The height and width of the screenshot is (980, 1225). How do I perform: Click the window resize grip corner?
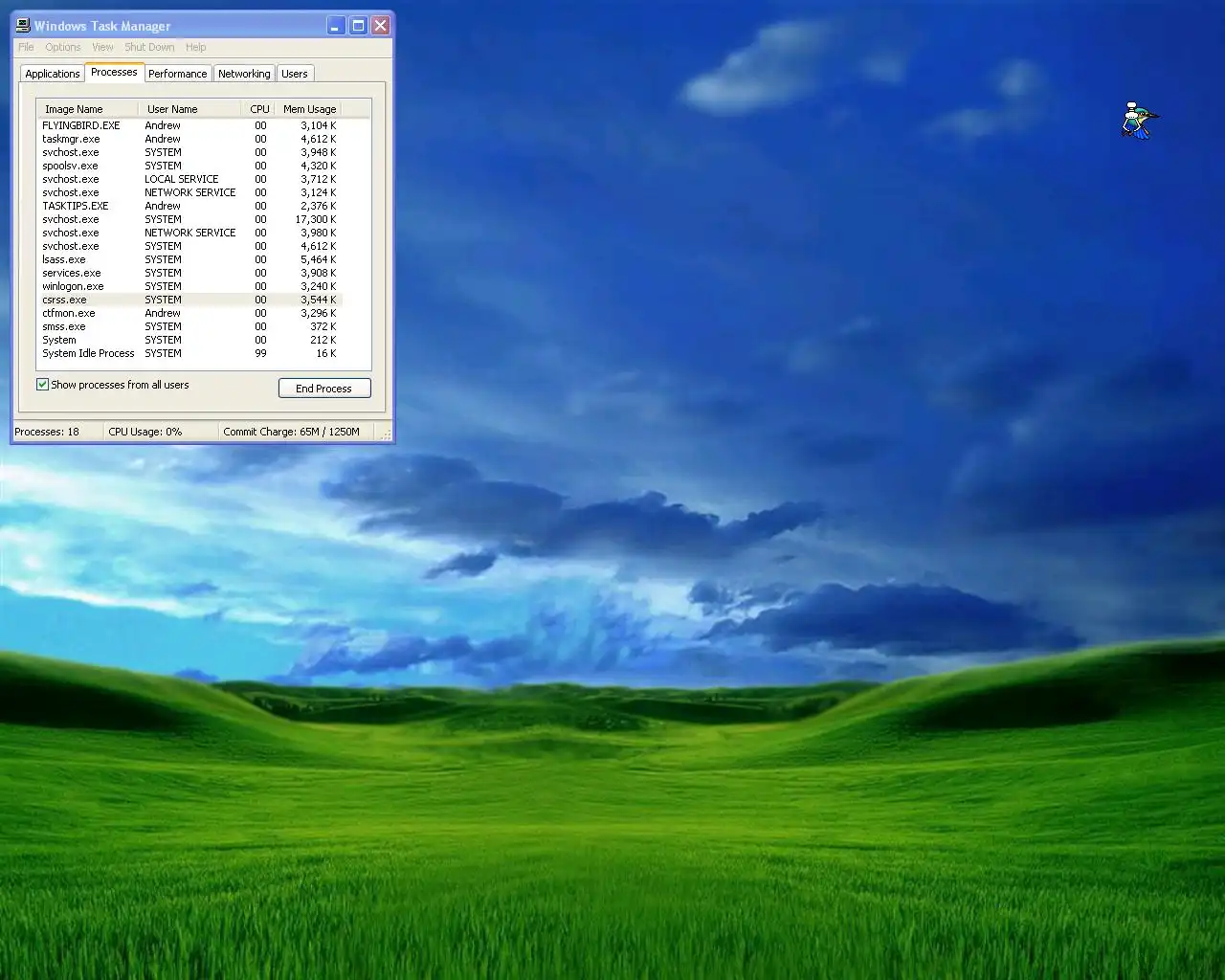coord(386,434)
